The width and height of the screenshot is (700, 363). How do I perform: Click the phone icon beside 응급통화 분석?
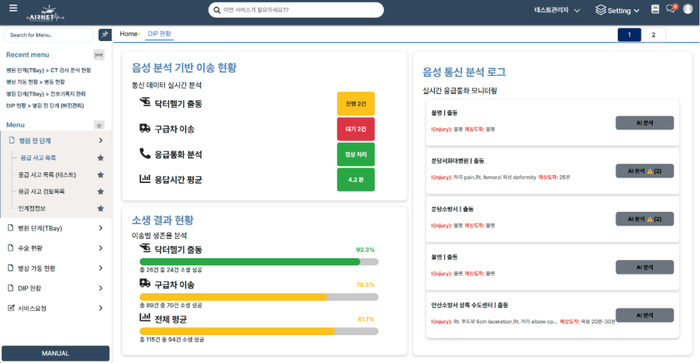[x=145, y=154]
